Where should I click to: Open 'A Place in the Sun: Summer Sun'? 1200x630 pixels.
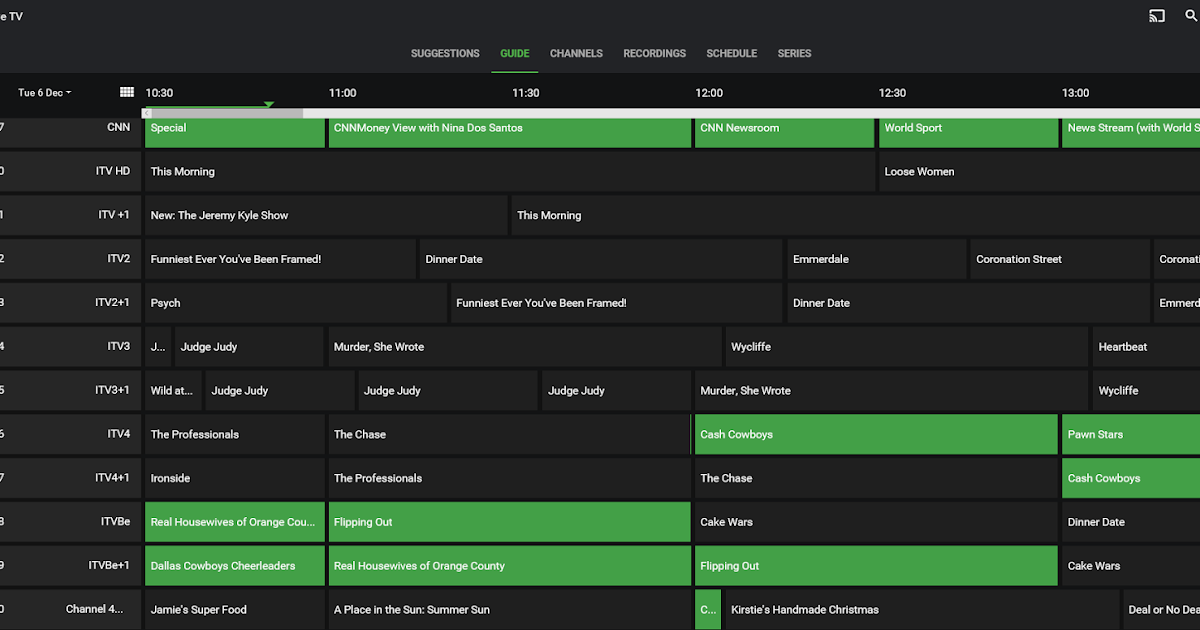click(510, 609)
